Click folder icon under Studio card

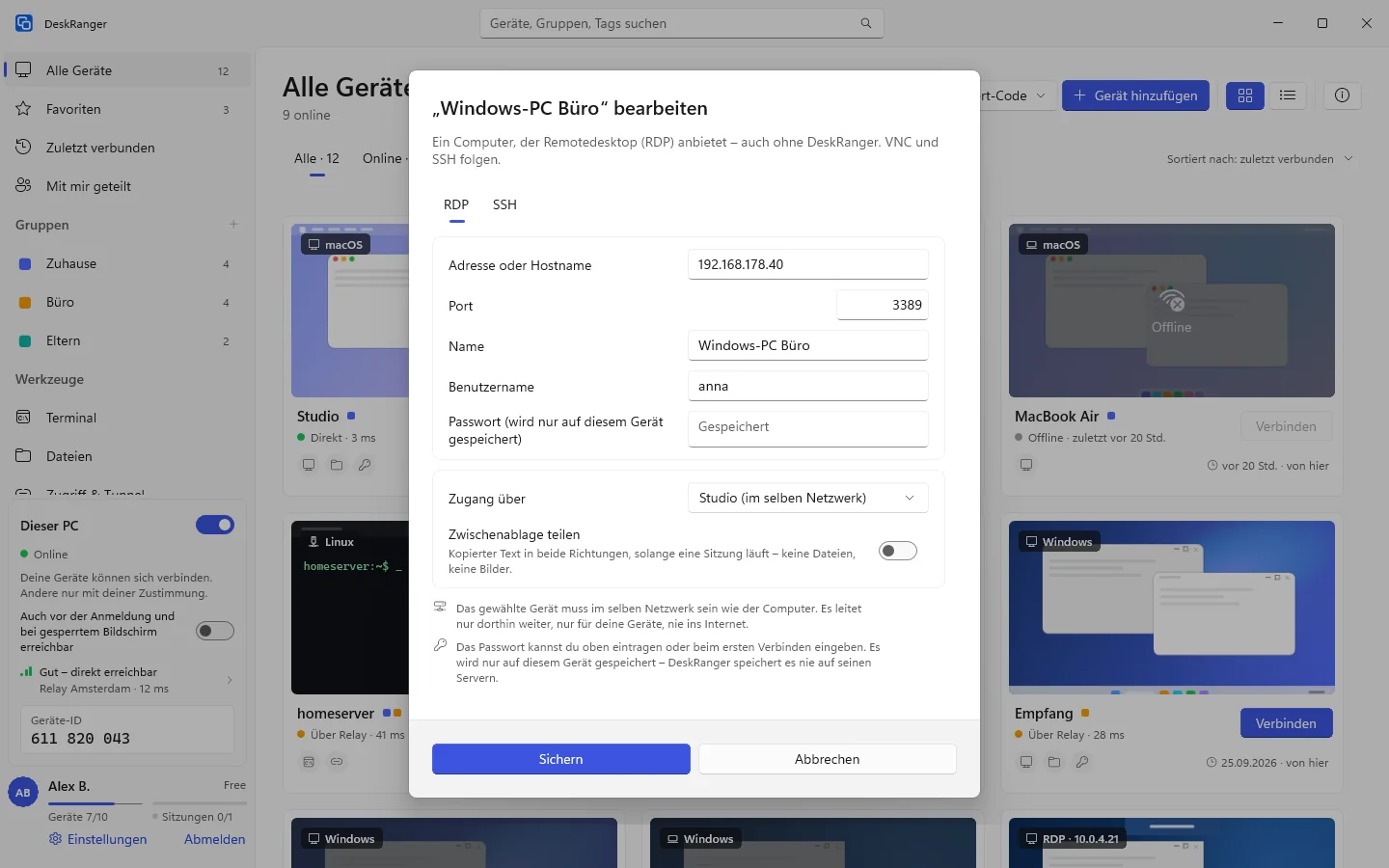coord(337,465)
